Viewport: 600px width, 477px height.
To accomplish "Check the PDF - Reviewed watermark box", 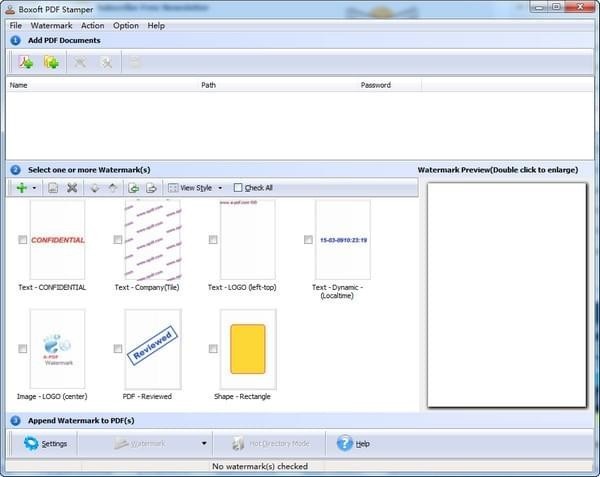I will (118, 348).
